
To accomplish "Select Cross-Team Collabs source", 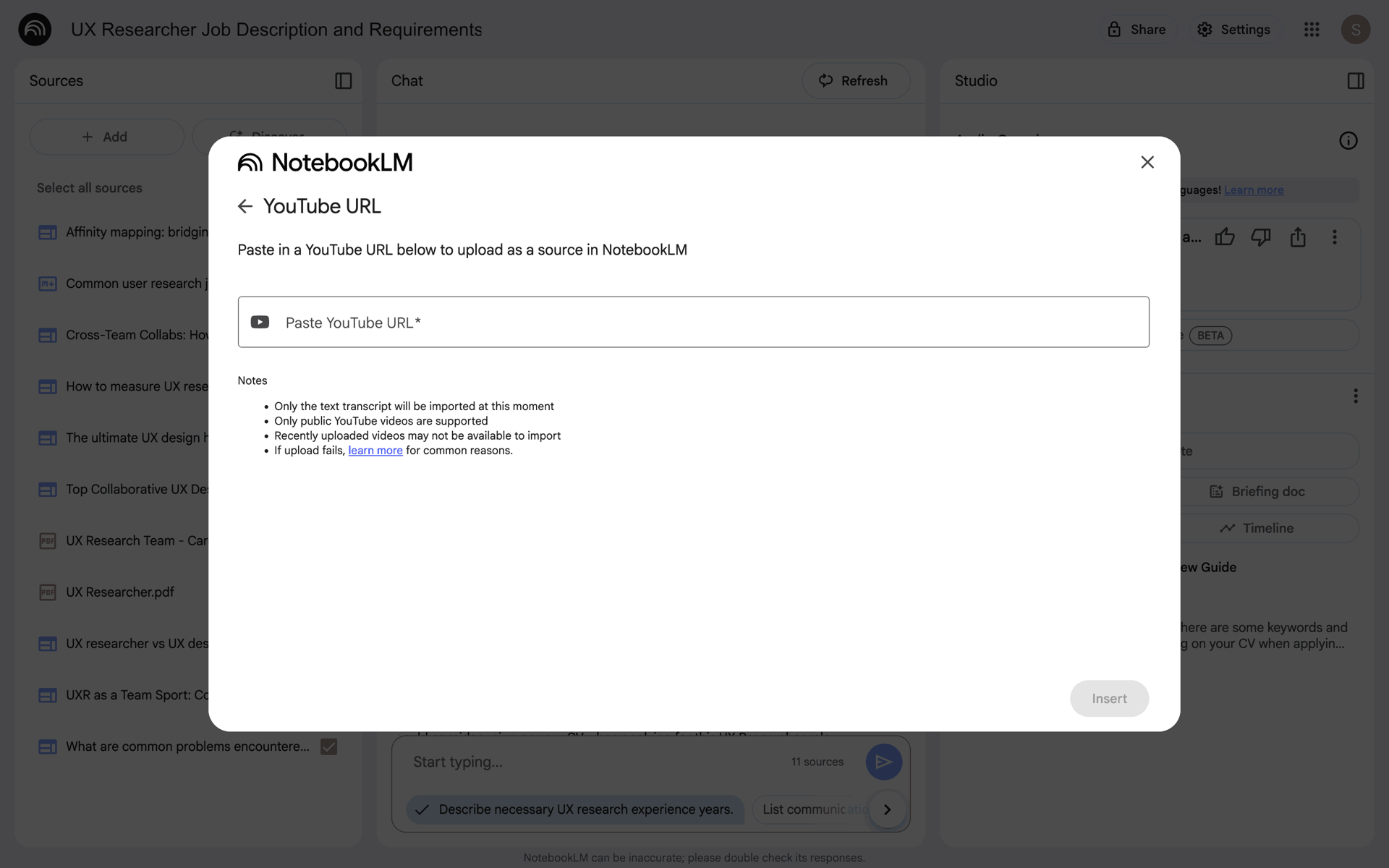I will click(137, 335).
